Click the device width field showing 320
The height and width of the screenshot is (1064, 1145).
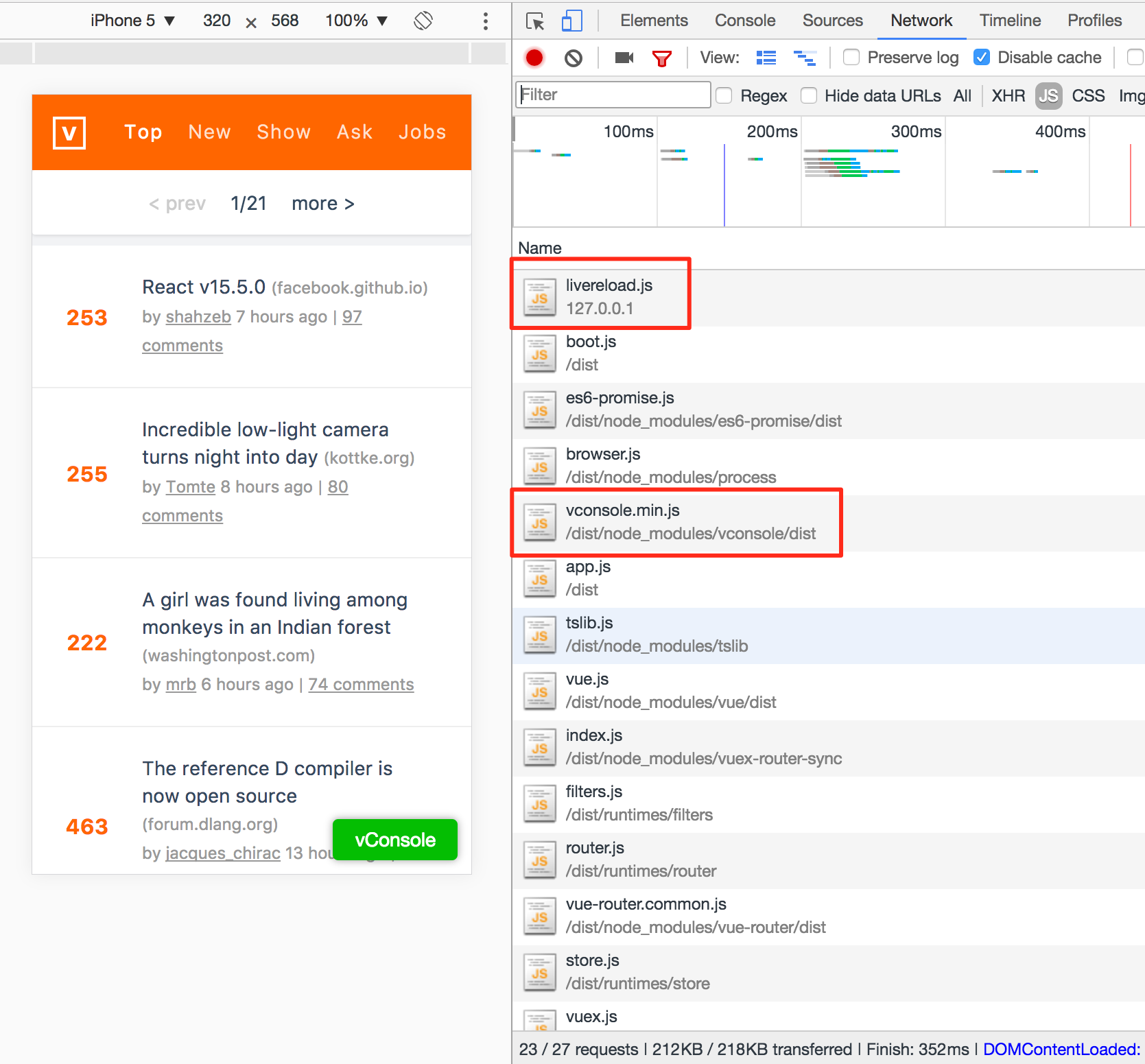click(x=217, y=21)
